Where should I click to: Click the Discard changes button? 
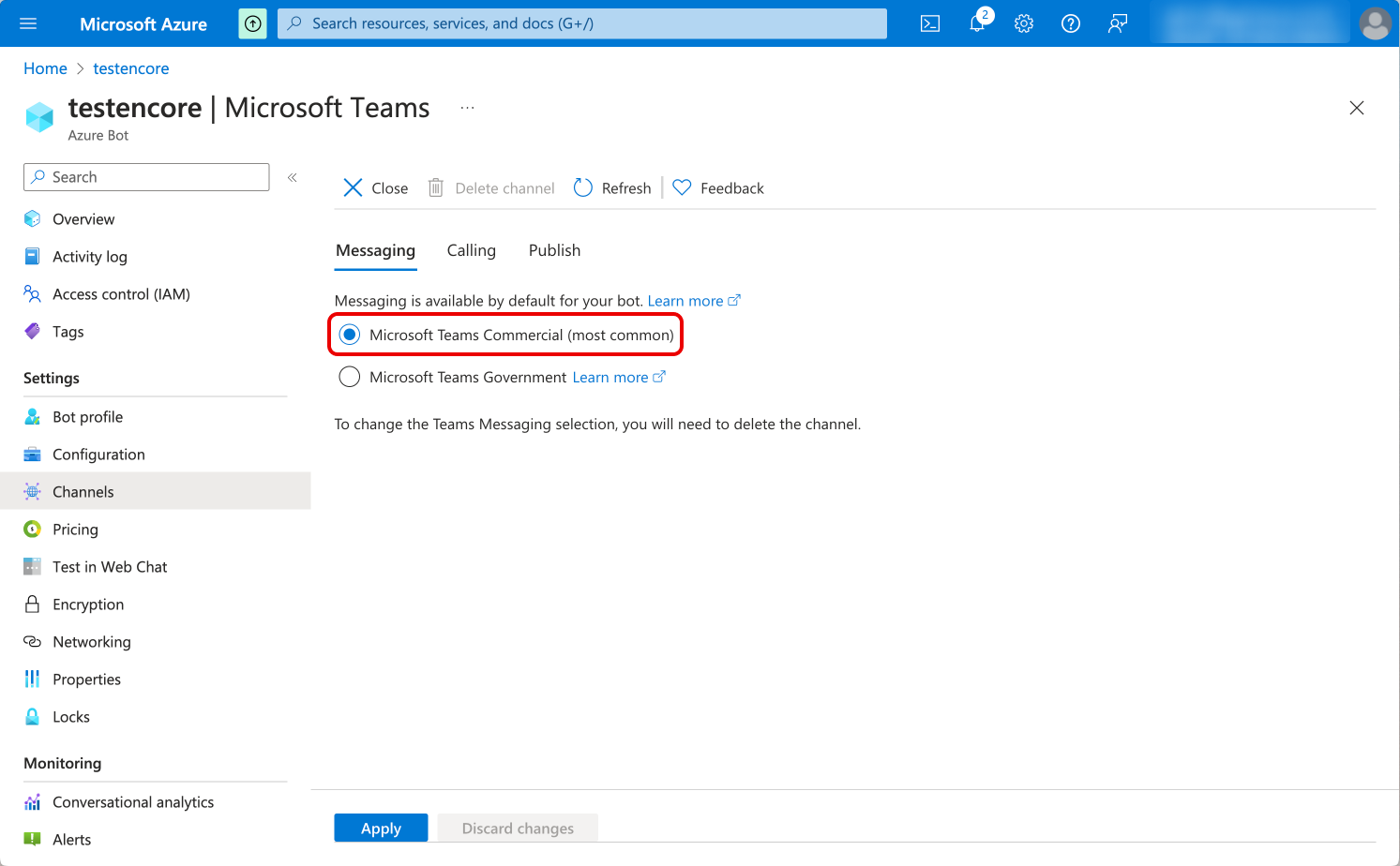click(518, 828)
